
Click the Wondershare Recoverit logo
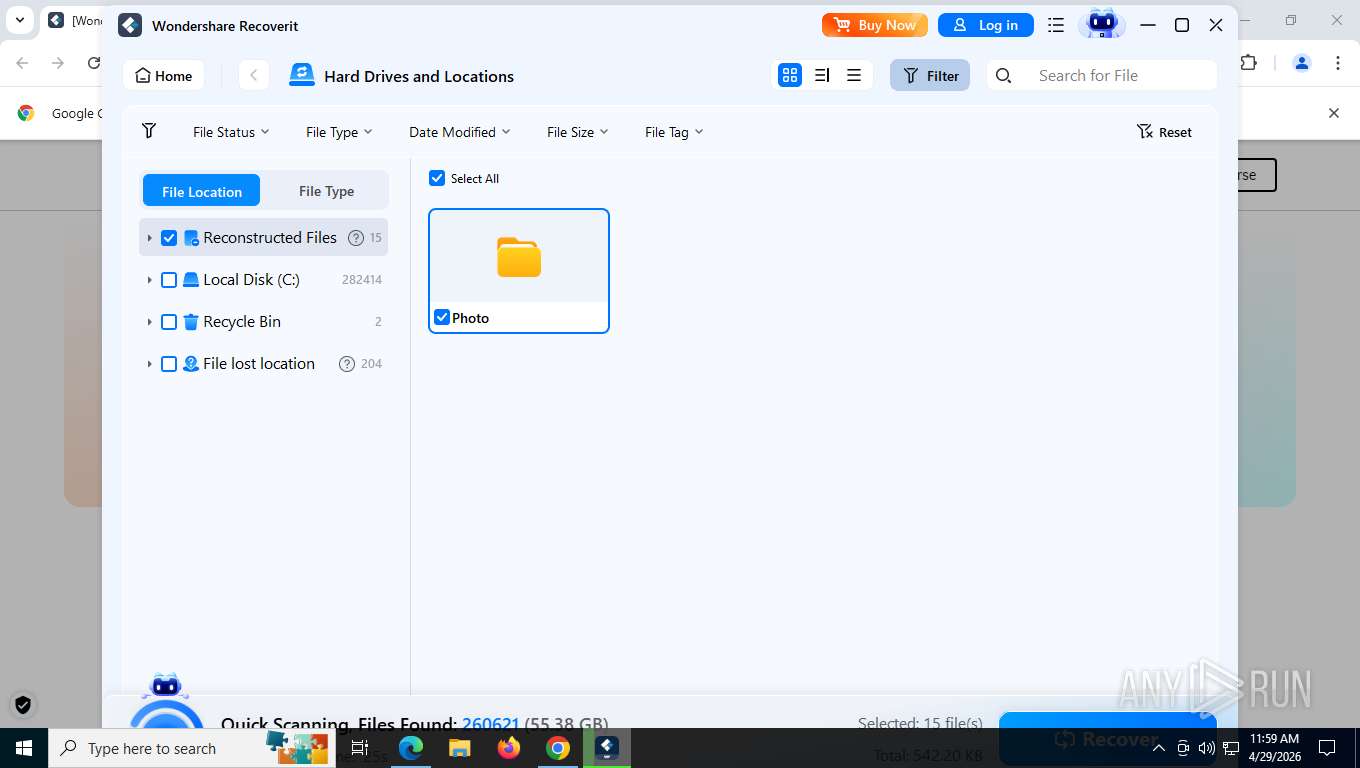coord(130,25)
